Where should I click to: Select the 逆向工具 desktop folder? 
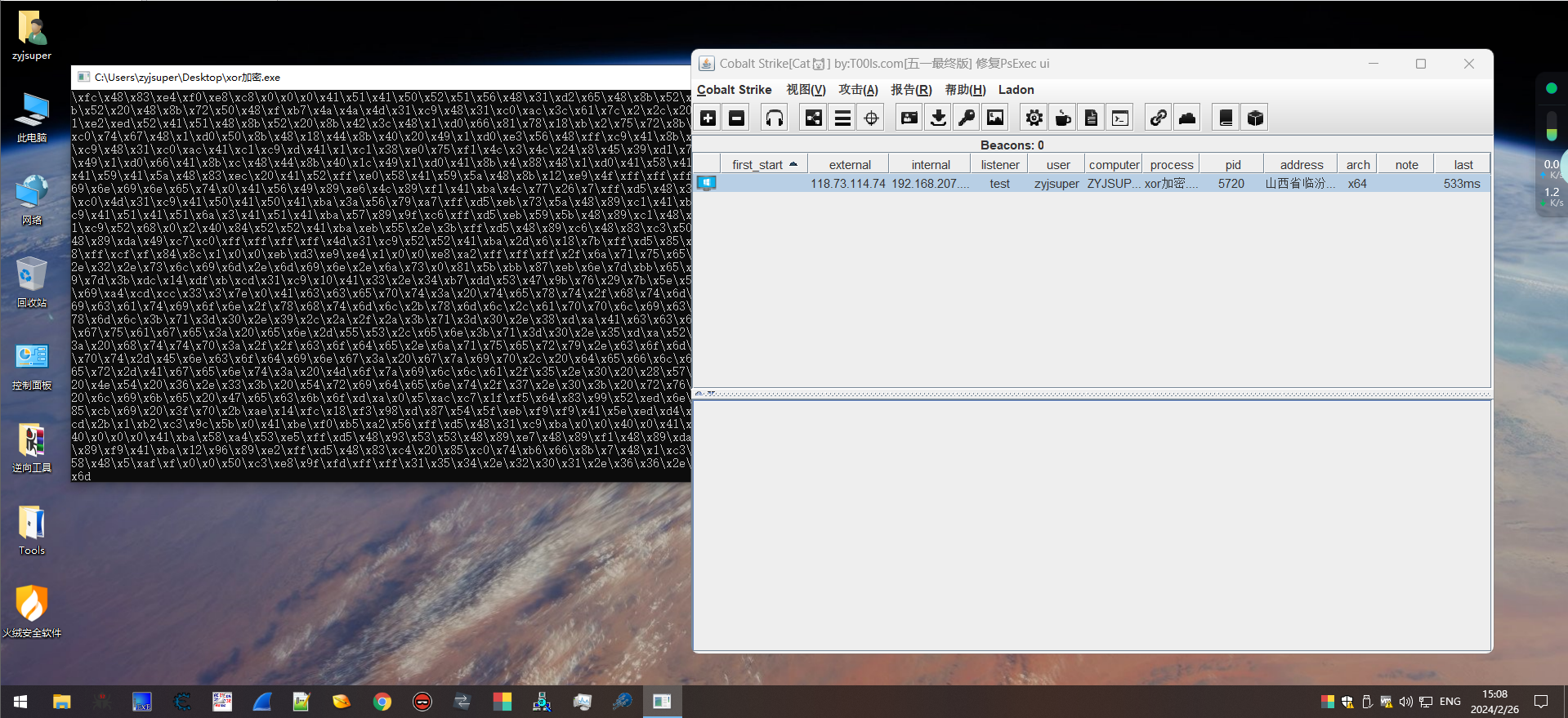pyautogui.click(x=32, y=448)
